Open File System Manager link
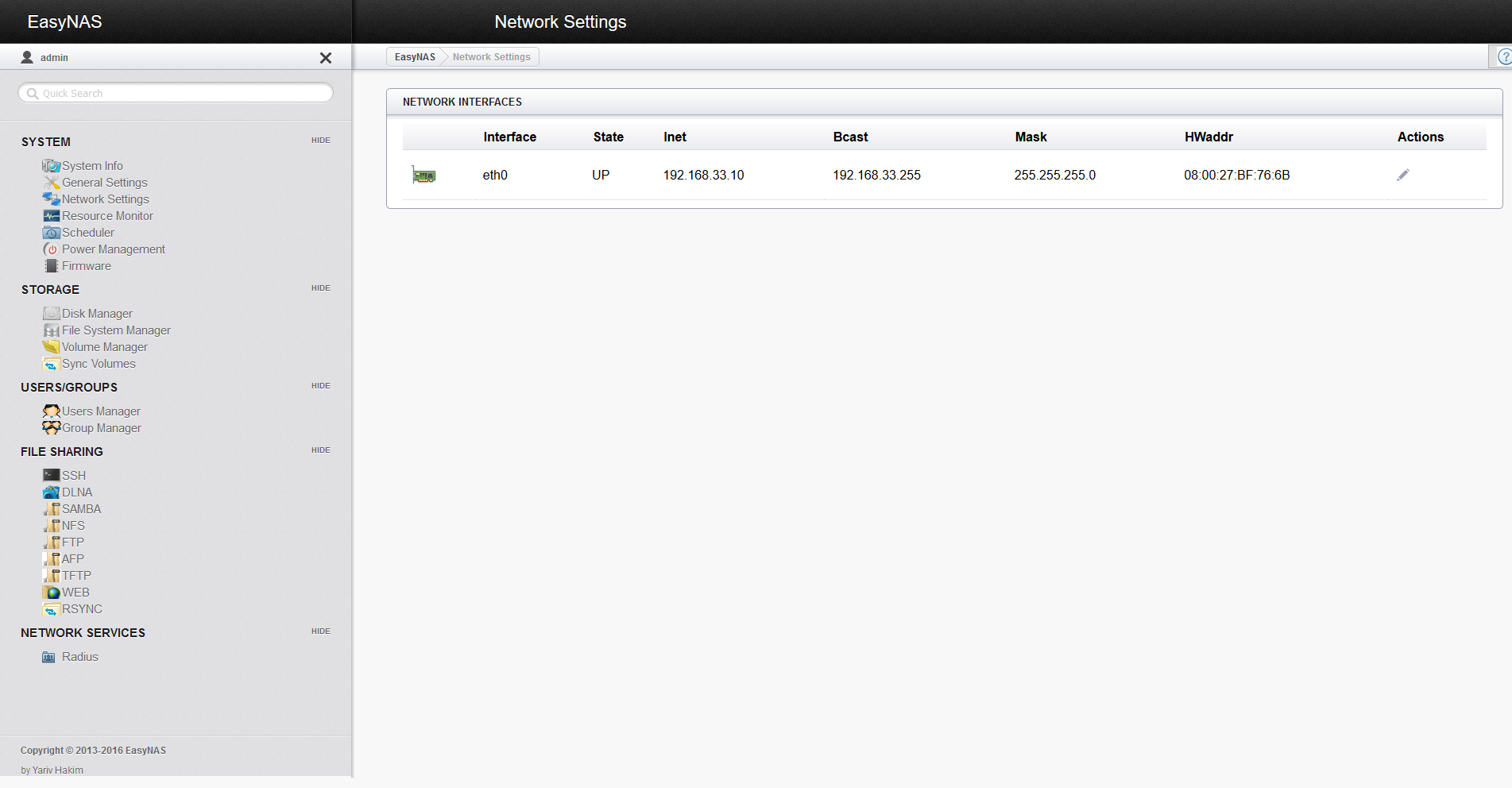1512x788 pixels. [117, 330]
